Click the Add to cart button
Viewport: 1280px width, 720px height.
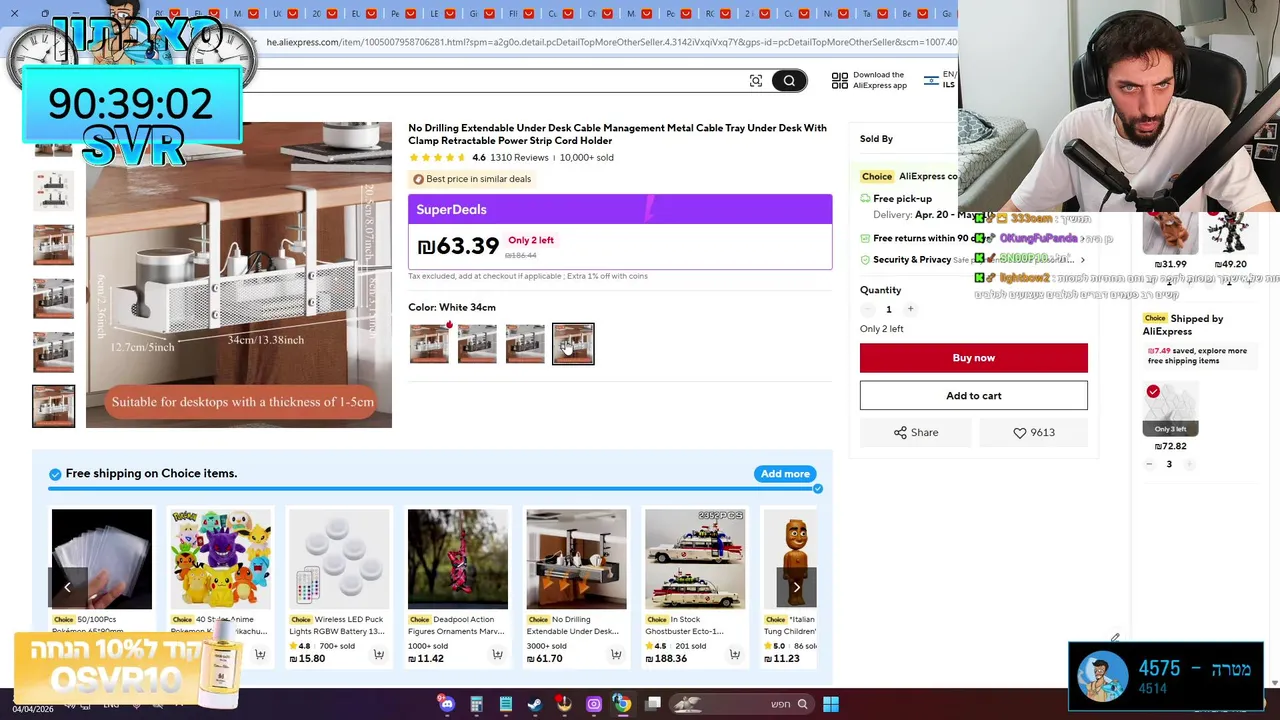pos(974,396)
